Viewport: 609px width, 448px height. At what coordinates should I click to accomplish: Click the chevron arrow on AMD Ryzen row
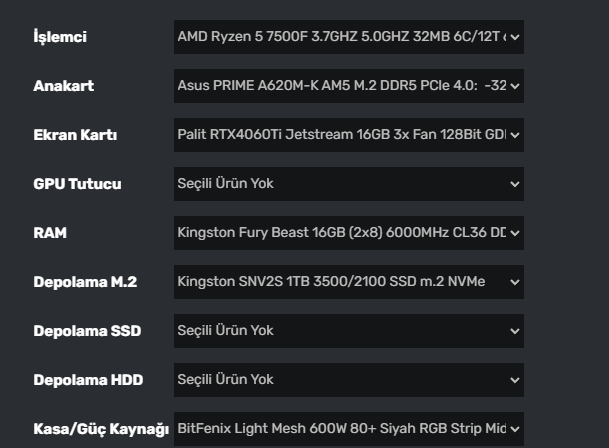515,37
